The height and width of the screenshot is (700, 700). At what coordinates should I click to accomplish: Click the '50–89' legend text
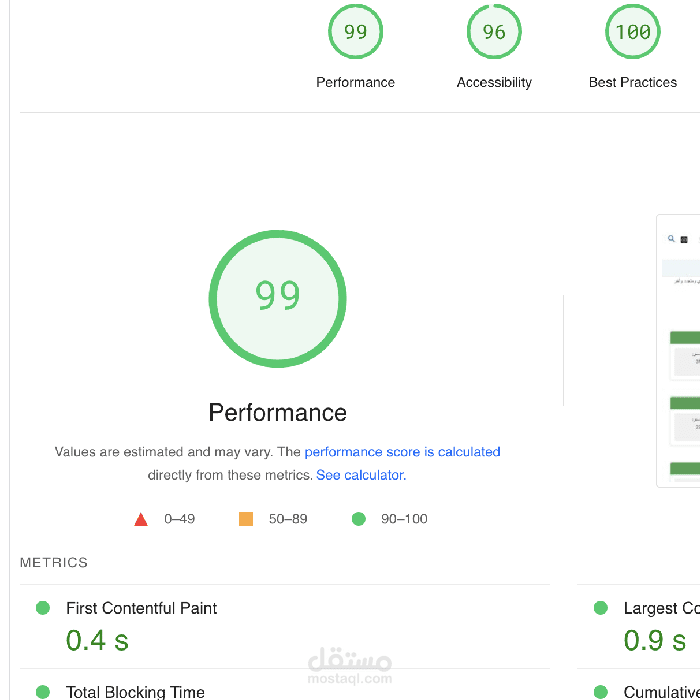tap(288, 519)
